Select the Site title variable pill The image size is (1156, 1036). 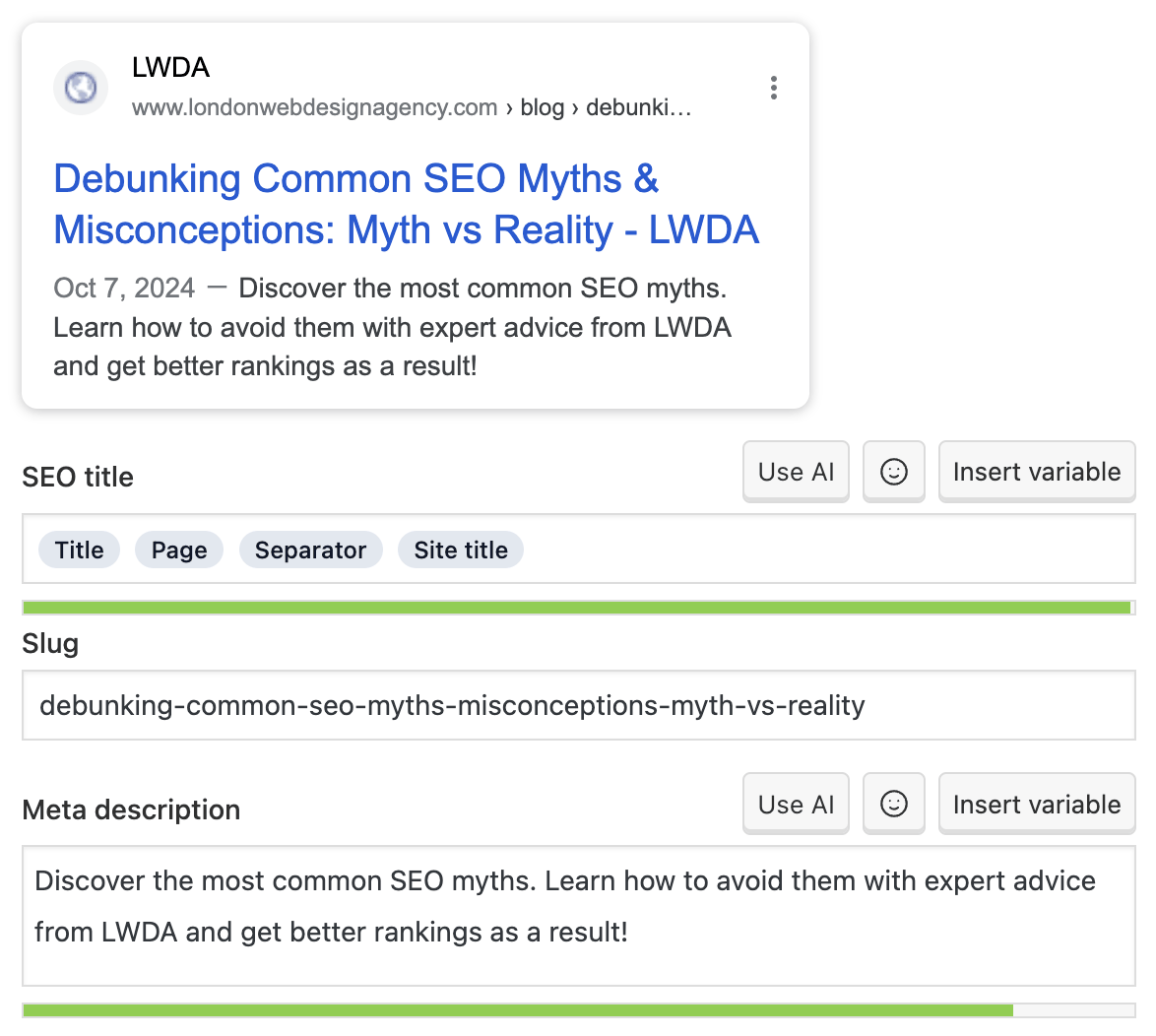[460, 550]
